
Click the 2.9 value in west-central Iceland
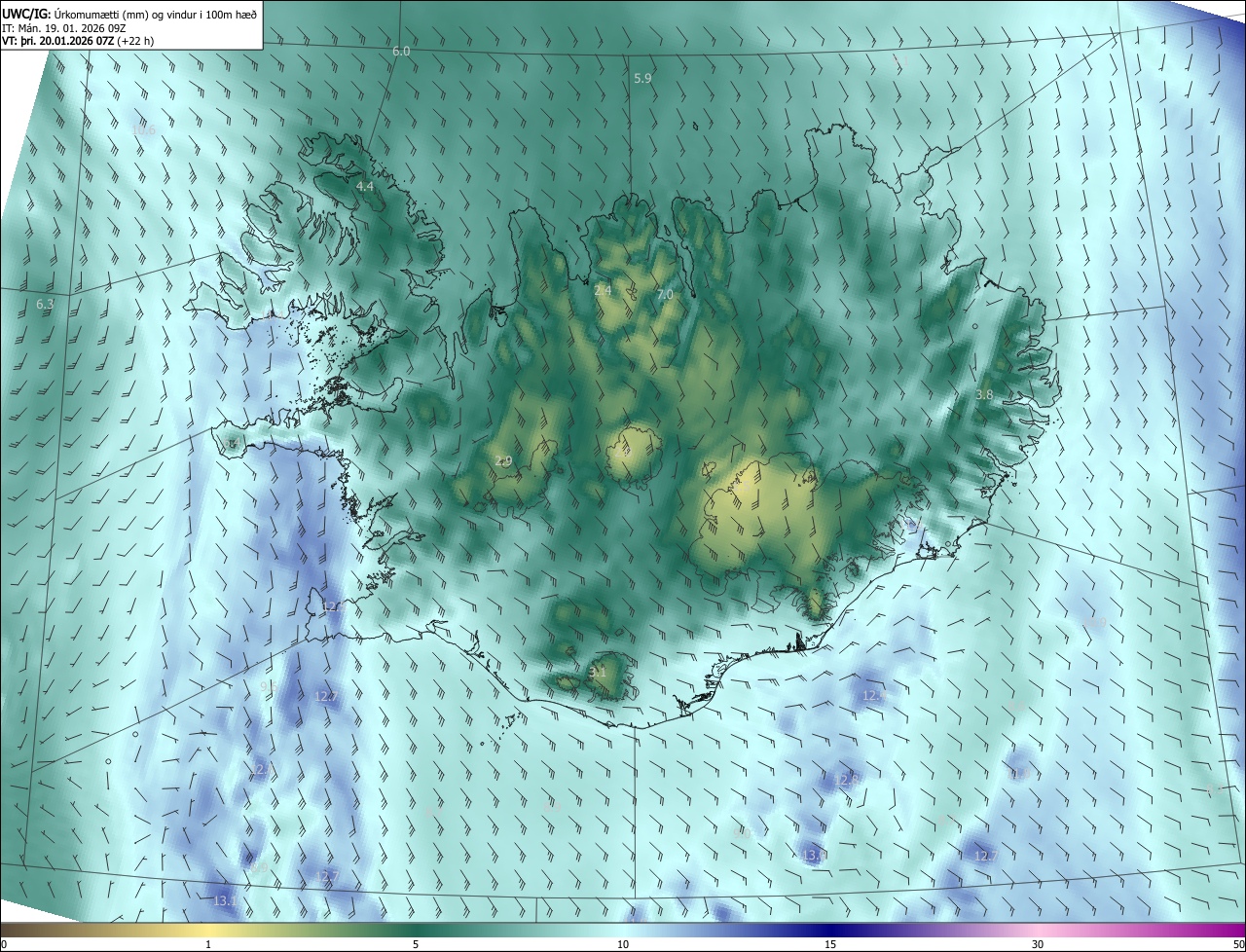pos(503,460)
